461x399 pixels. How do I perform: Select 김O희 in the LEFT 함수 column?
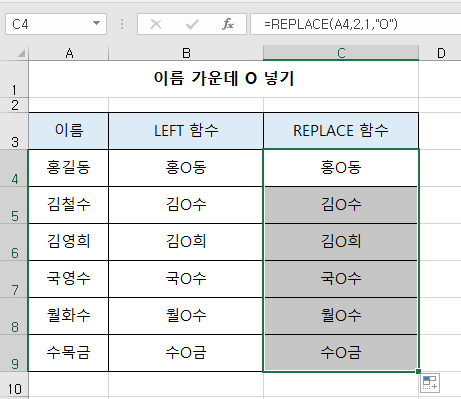[186, 242]
